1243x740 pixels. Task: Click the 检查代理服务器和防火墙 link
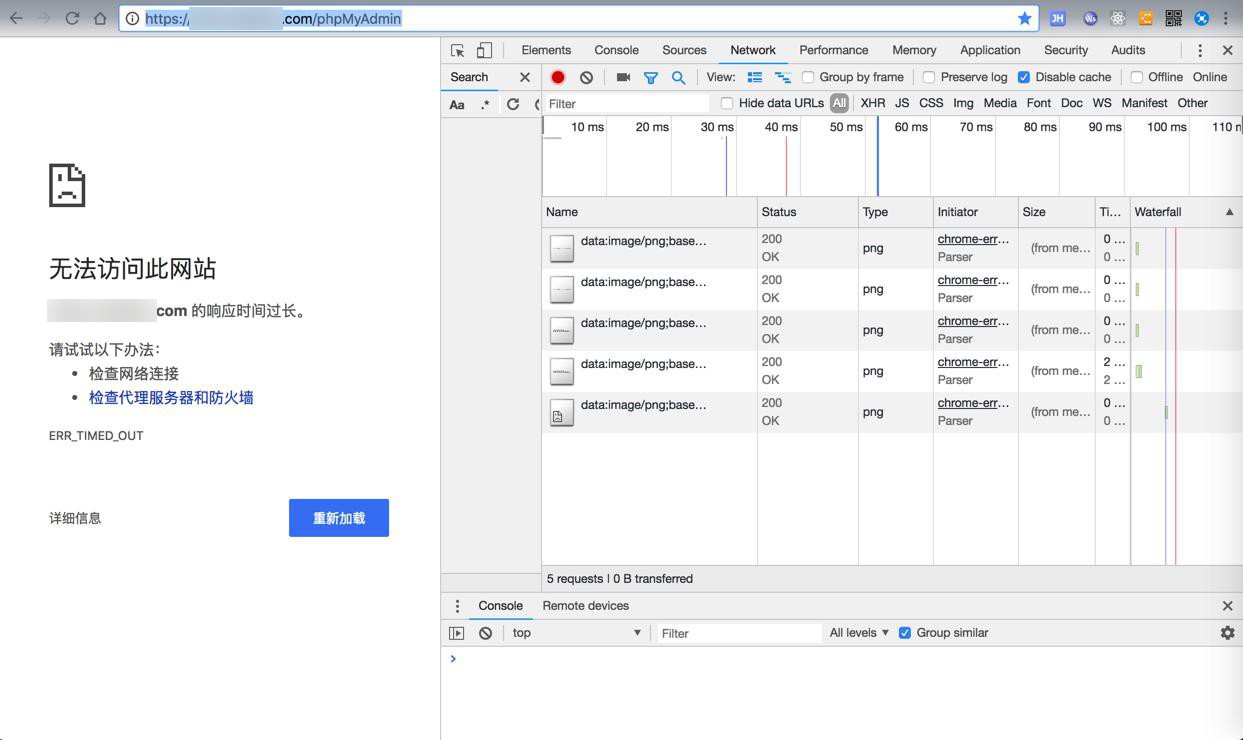pyautogui.click(x=171, y=397)
